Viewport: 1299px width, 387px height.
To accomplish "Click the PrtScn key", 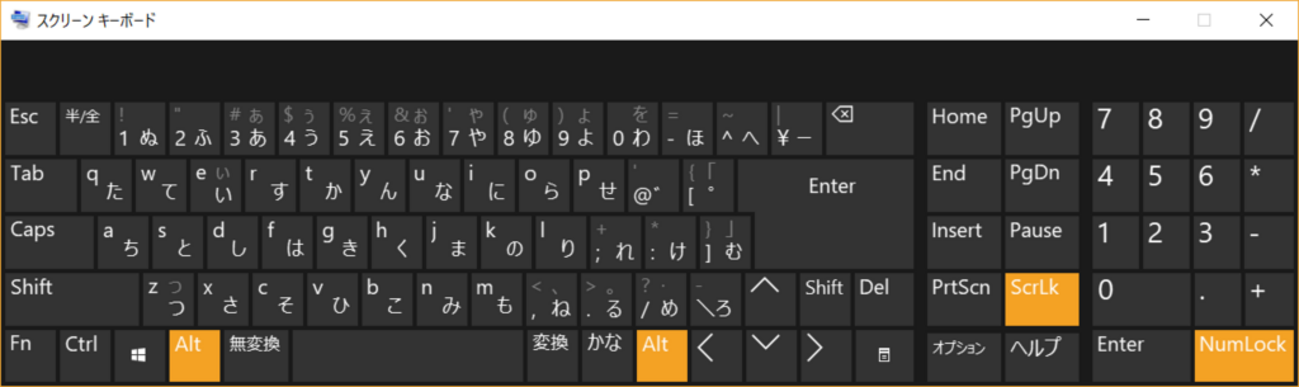I will point(962,298).
